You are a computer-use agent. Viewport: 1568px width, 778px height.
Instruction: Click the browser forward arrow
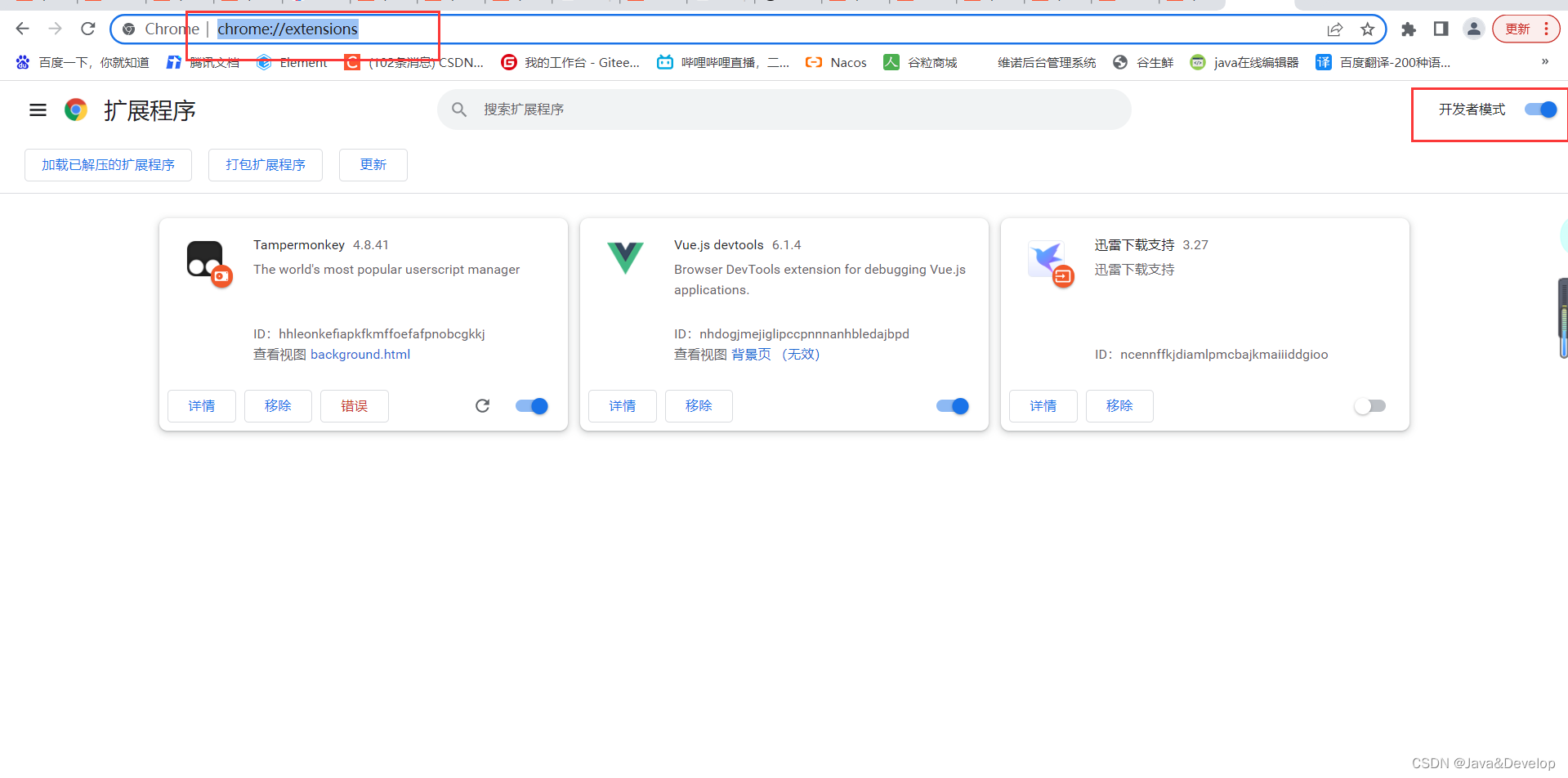pos(55,29)
